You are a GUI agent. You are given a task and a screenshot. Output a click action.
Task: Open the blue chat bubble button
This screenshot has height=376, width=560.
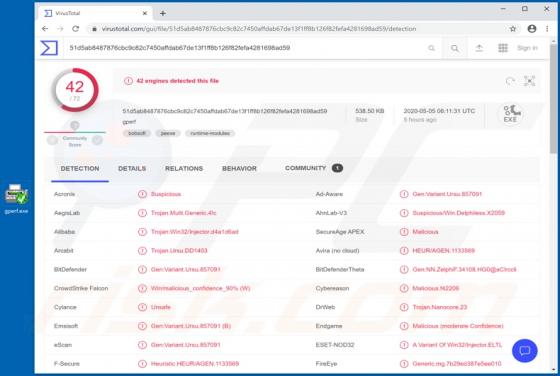[x=524, y=351]
